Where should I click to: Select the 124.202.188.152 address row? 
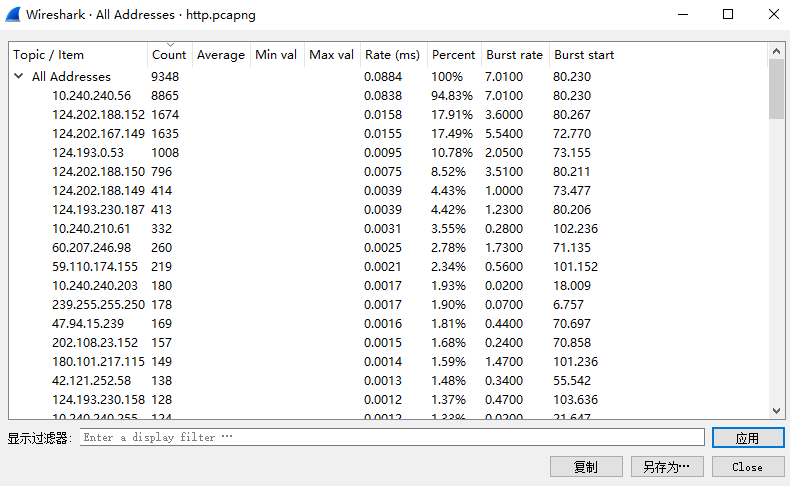388,115
